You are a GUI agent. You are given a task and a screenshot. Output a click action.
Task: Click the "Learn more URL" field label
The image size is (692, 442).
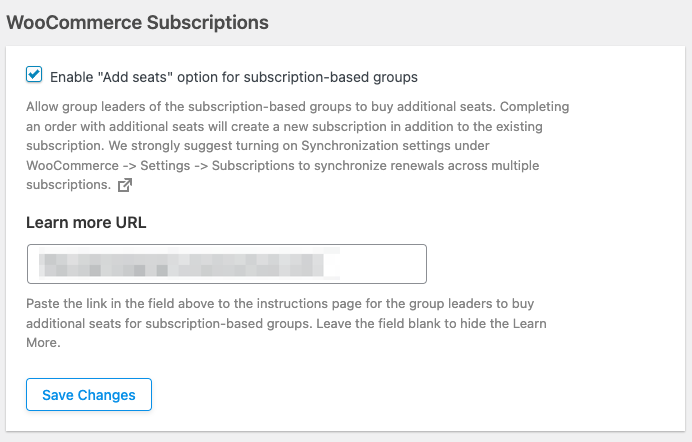[87, 222]
